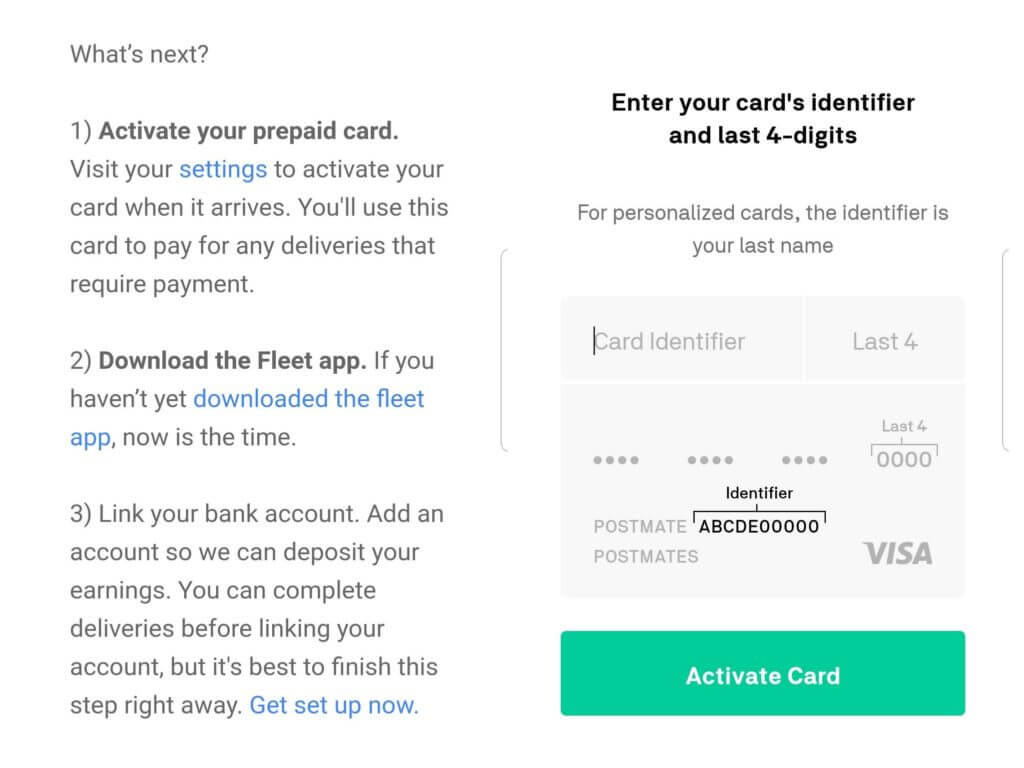Follow the Get set up now link
This screenshot has width=1024, height=768.
[x=334, y=705]
